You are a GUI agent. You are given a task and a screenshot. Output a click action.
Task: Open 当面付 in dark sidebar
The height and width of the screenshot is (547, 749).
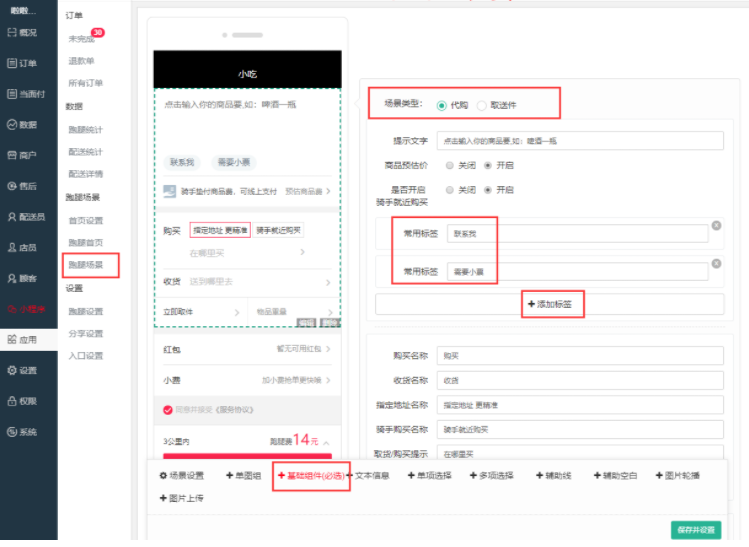click(26, 94)
